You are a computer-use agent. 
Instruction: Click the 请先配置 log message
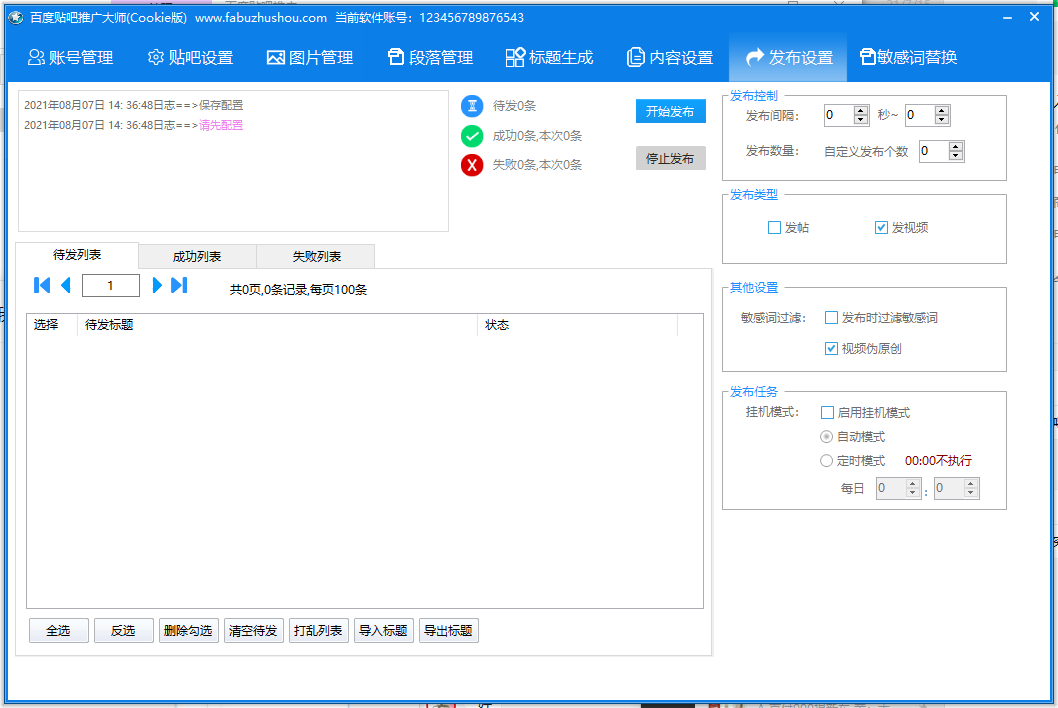tap(221, 125)
